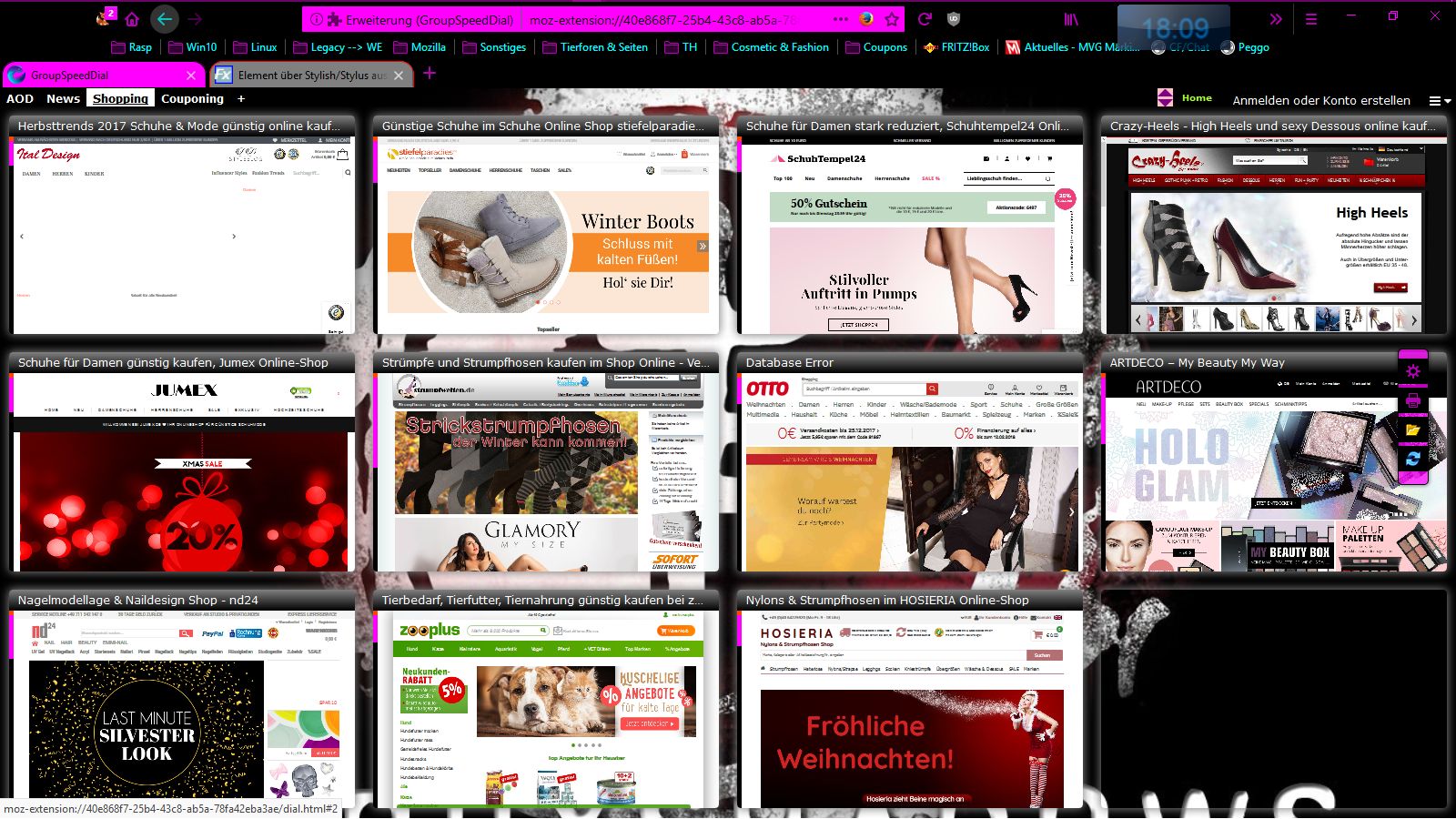Go to the browser home page icon

pyautogui.click(x=132, y=18)
